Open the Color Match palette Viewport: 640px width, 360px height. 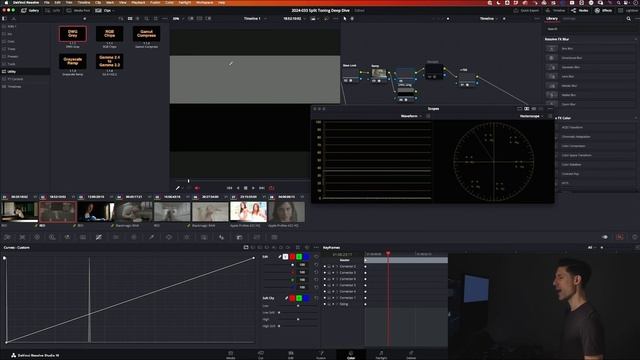22,237
